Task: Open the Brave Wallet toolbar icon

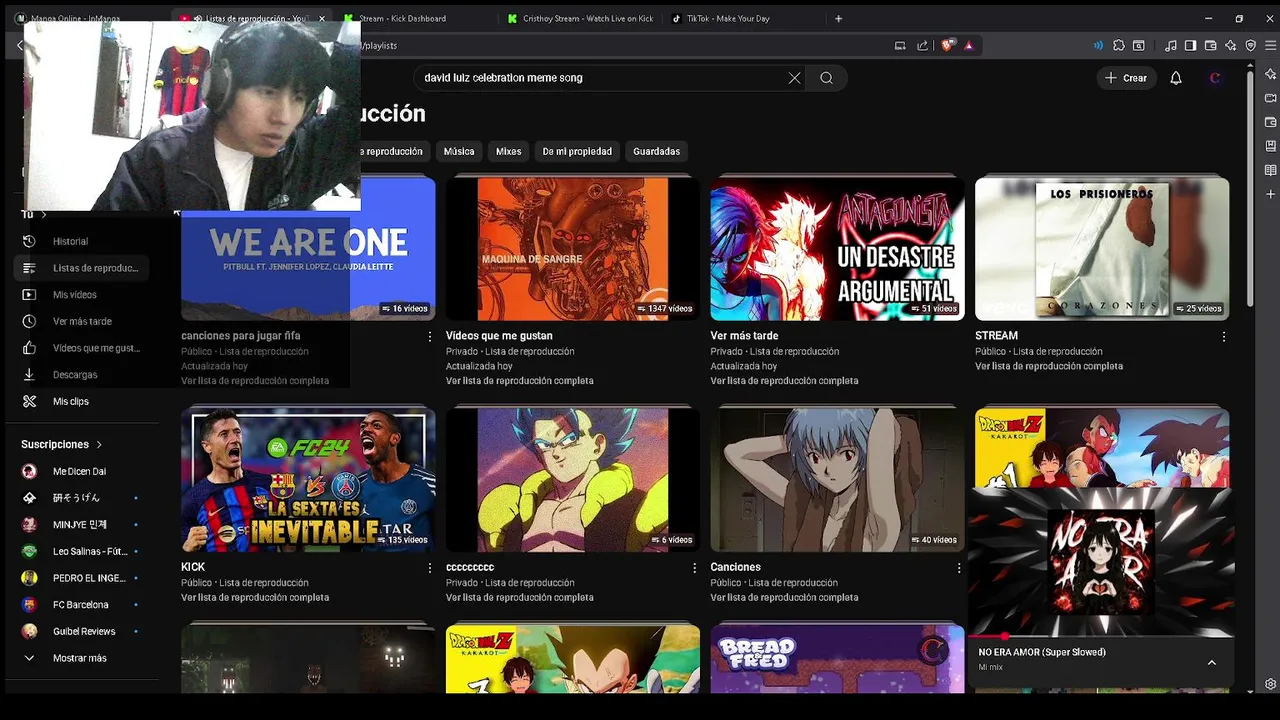Action: click(1210, 45)
